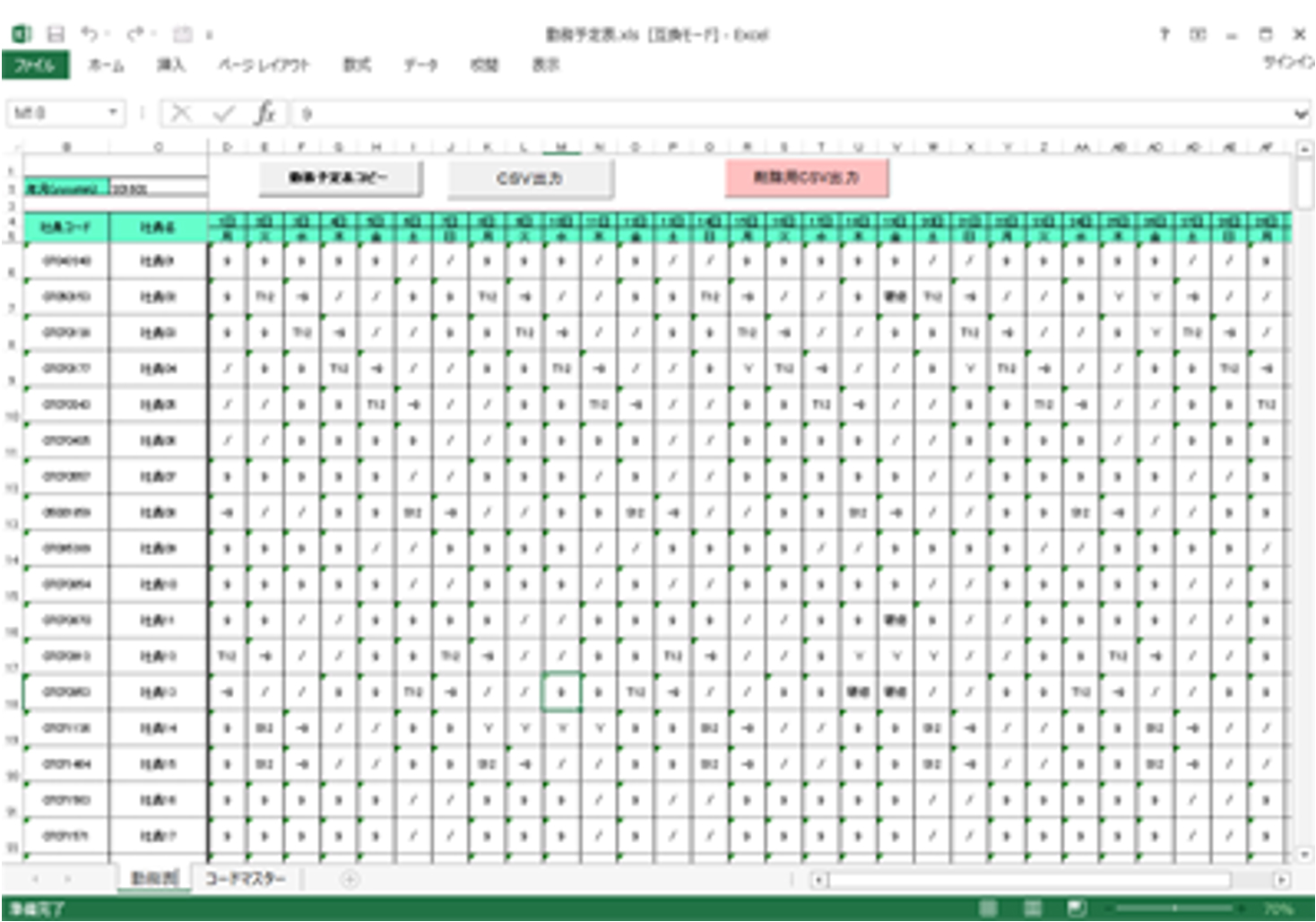
Task: Click inside the formula bar input
Action: click(x=792, y=114)
